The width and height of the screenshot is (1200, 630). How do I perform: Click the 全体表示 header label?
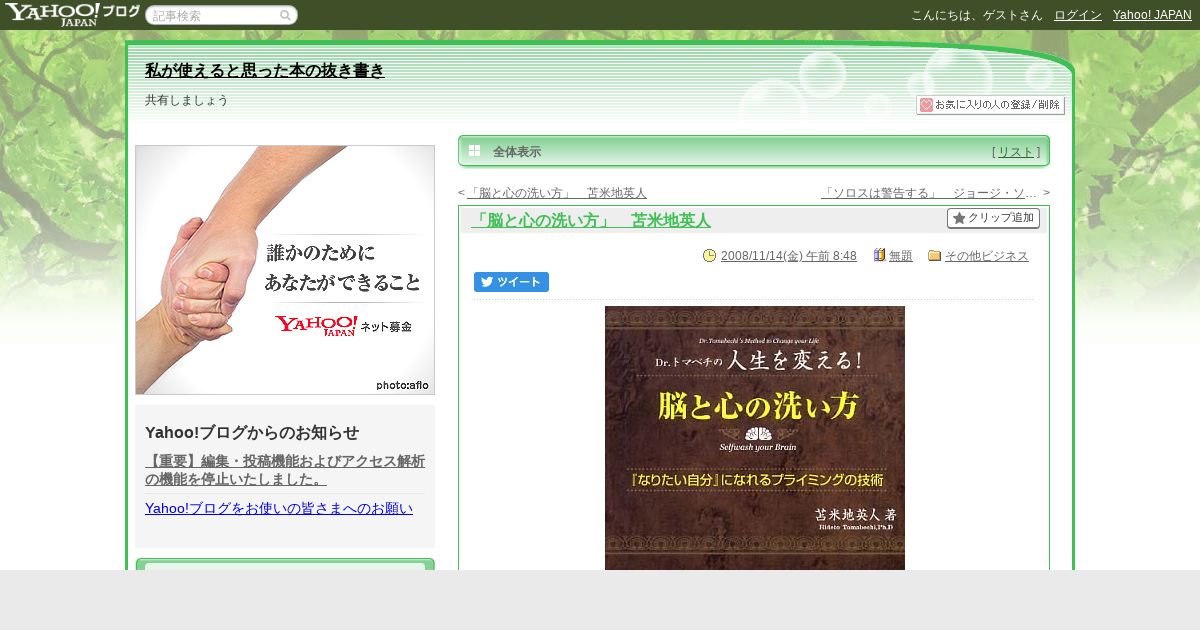pos(517,152)
